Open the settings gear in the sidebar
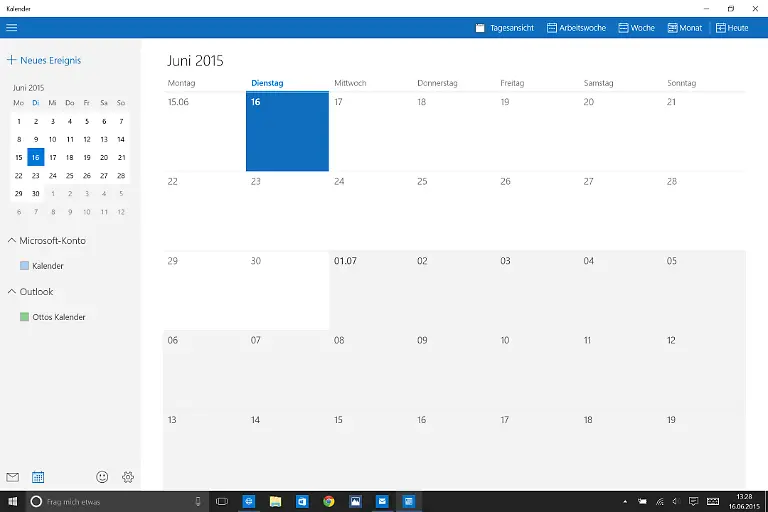 (128, 477)
